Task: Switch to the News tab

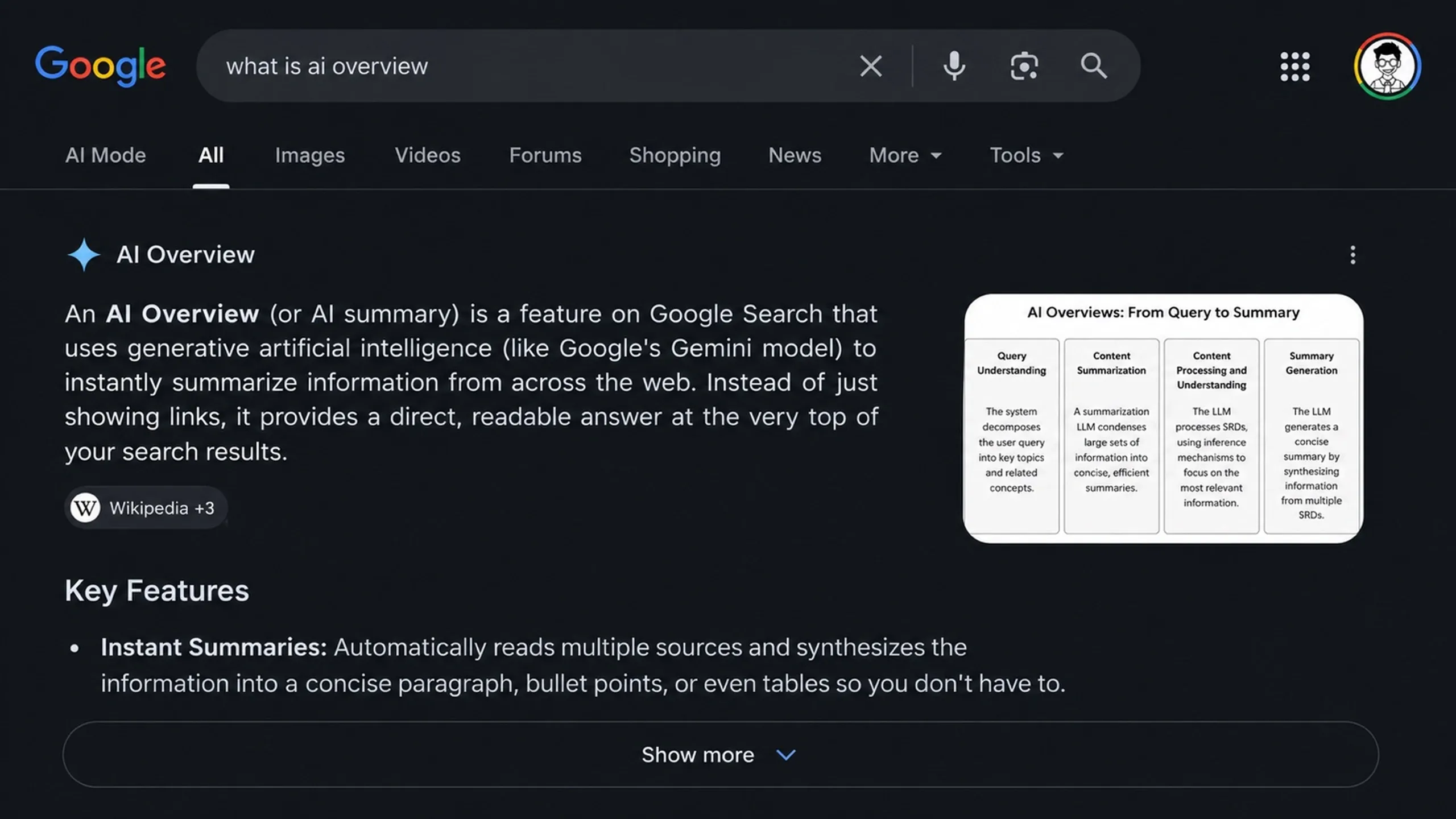Action: 795,155
